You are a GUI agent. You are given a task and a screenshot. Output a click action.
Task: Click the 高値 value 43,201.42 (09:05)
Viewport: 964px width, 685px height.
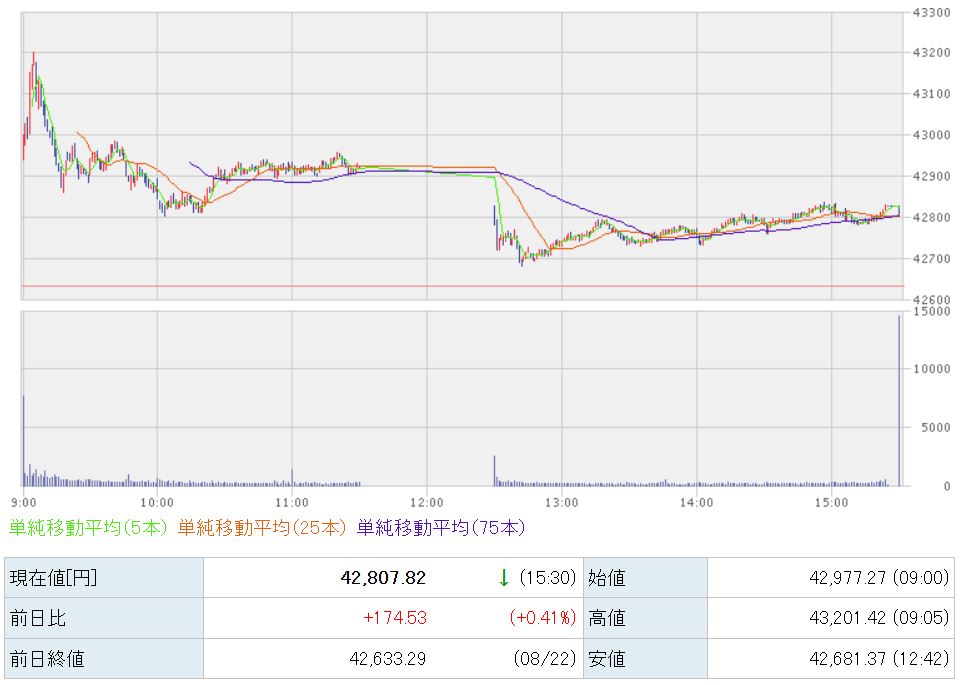pyautogui.click(x=879, y=617)
